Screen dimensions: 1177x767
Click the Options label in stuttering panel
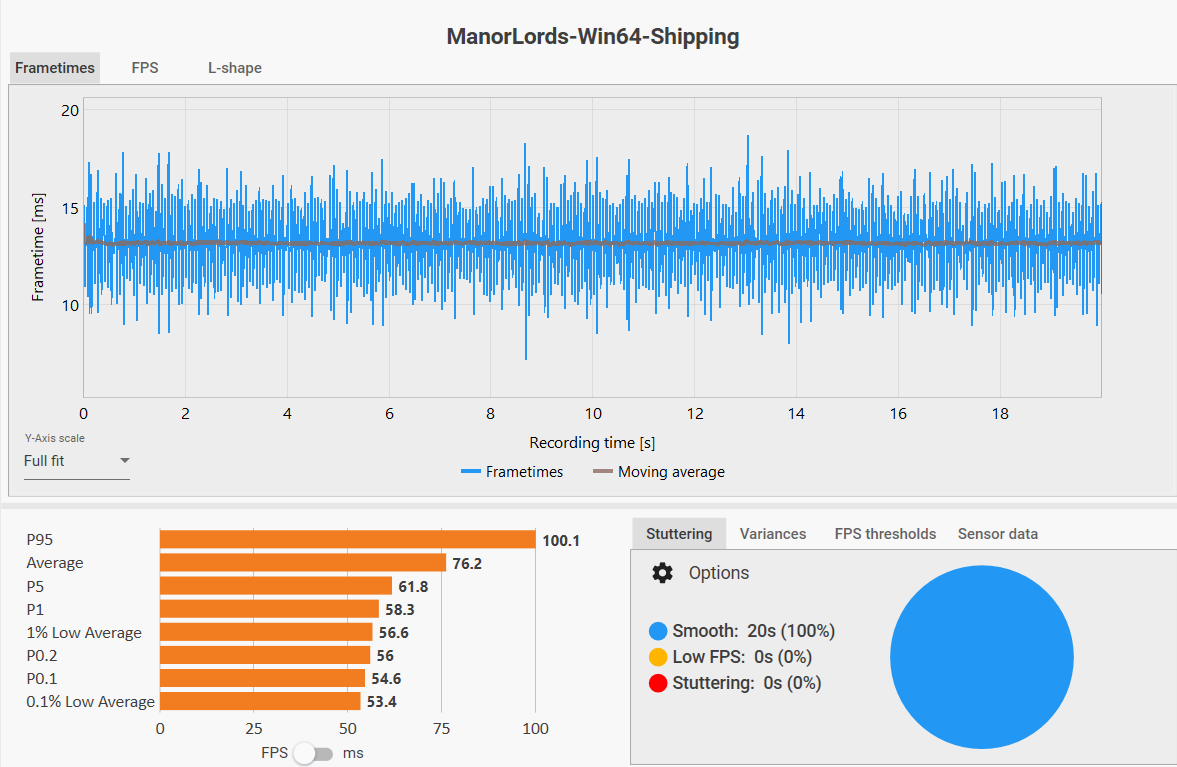click(x=719, y=573)
